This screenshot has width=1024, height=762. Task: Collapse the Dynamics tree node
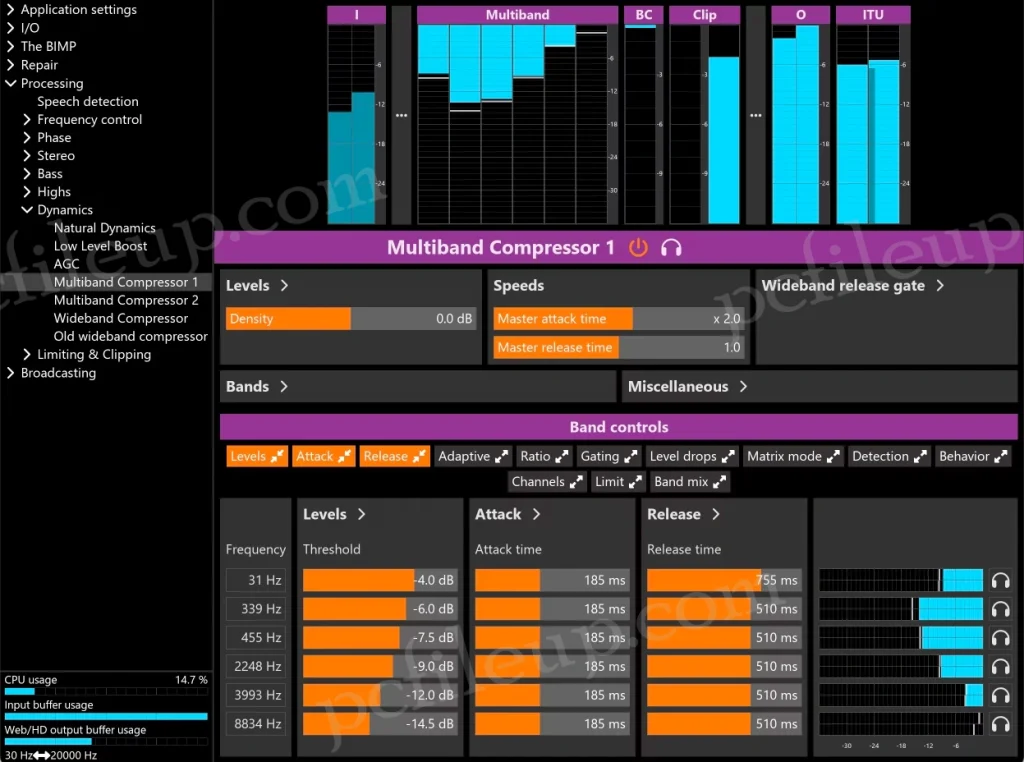27,210
